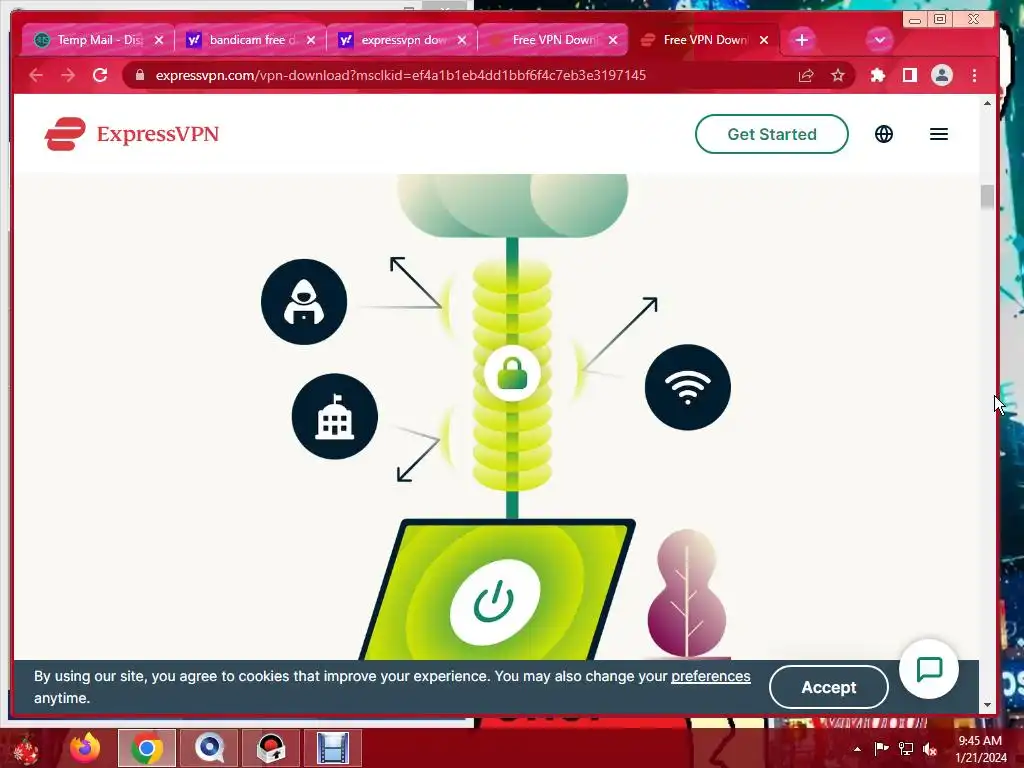Click the page scrollbar down arrow

click(987, 705)
